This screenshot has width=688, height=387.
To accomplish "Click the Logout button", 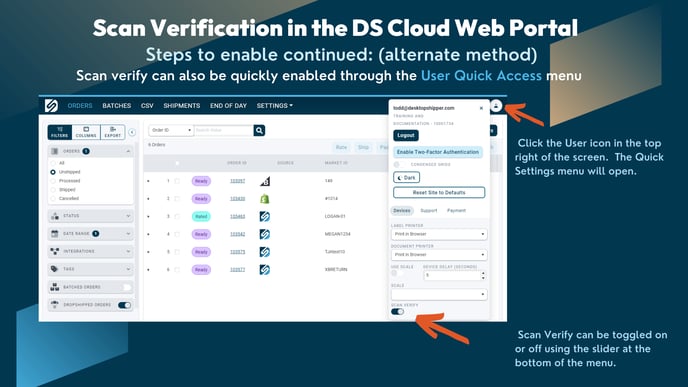I will click(406, 135).
